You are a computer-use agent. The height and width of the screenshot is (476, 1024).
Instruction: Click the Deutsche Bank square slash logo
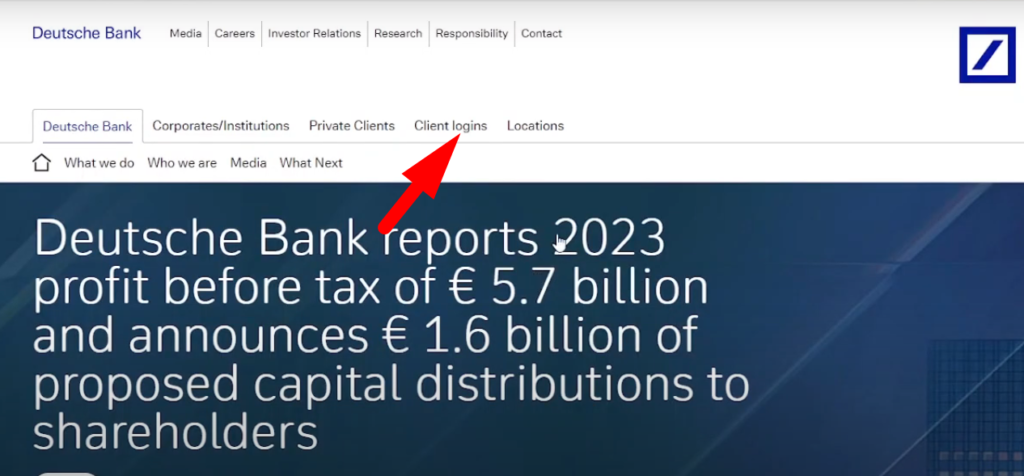[x=986, y=54]
